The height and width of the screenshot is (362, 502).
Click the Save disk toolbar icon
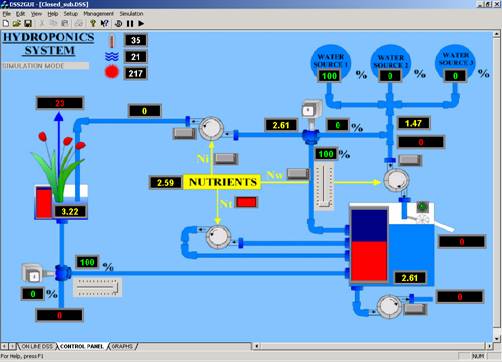[x=28, y=23]
